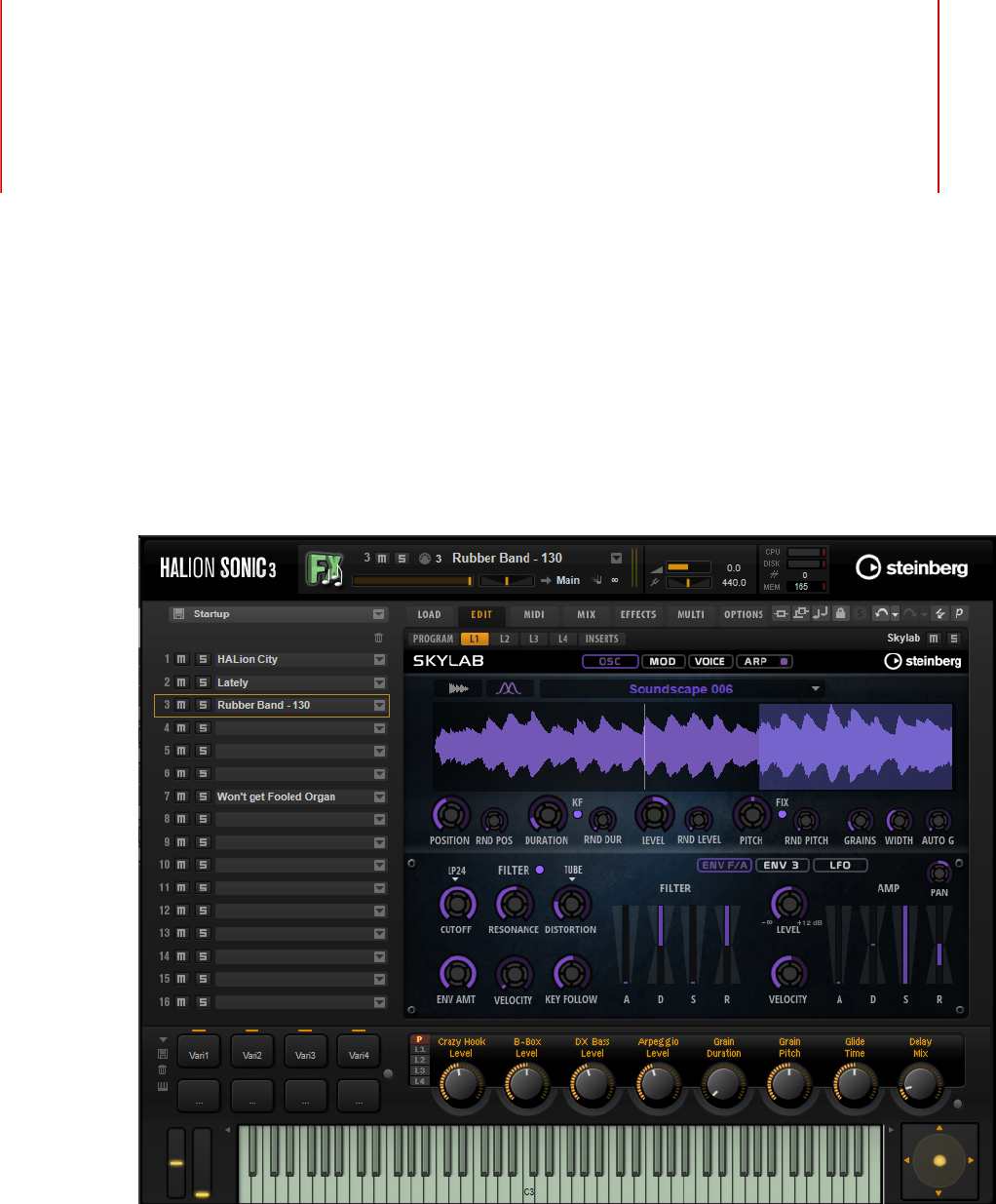Click the MIDI reset lightning icon
The image size is (996, 1204).
tap(939, 614)
